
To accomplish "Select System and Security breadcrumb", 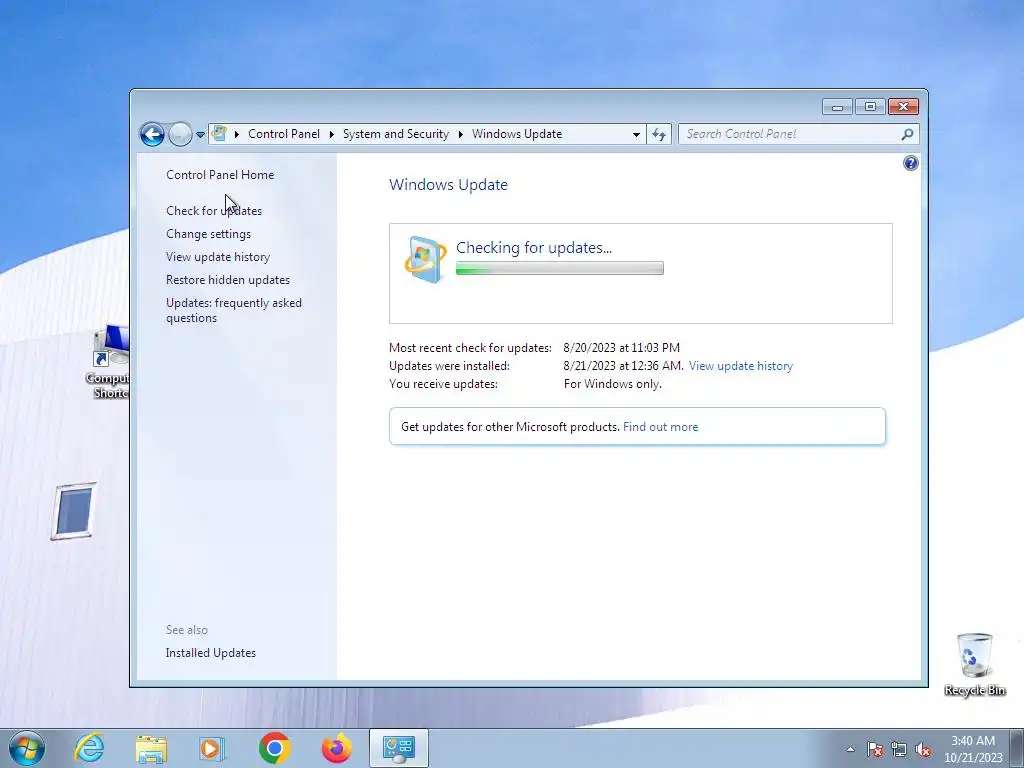I will click(x=396, y=134).
